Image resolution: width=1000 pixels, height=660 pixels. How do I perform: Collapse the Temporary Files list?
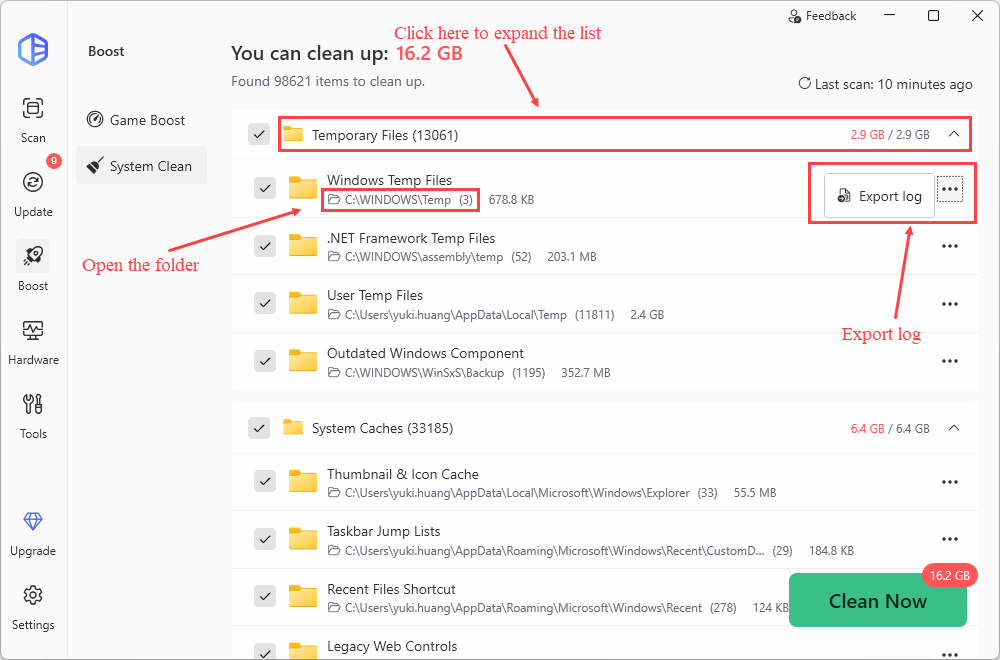pos(953,134)
